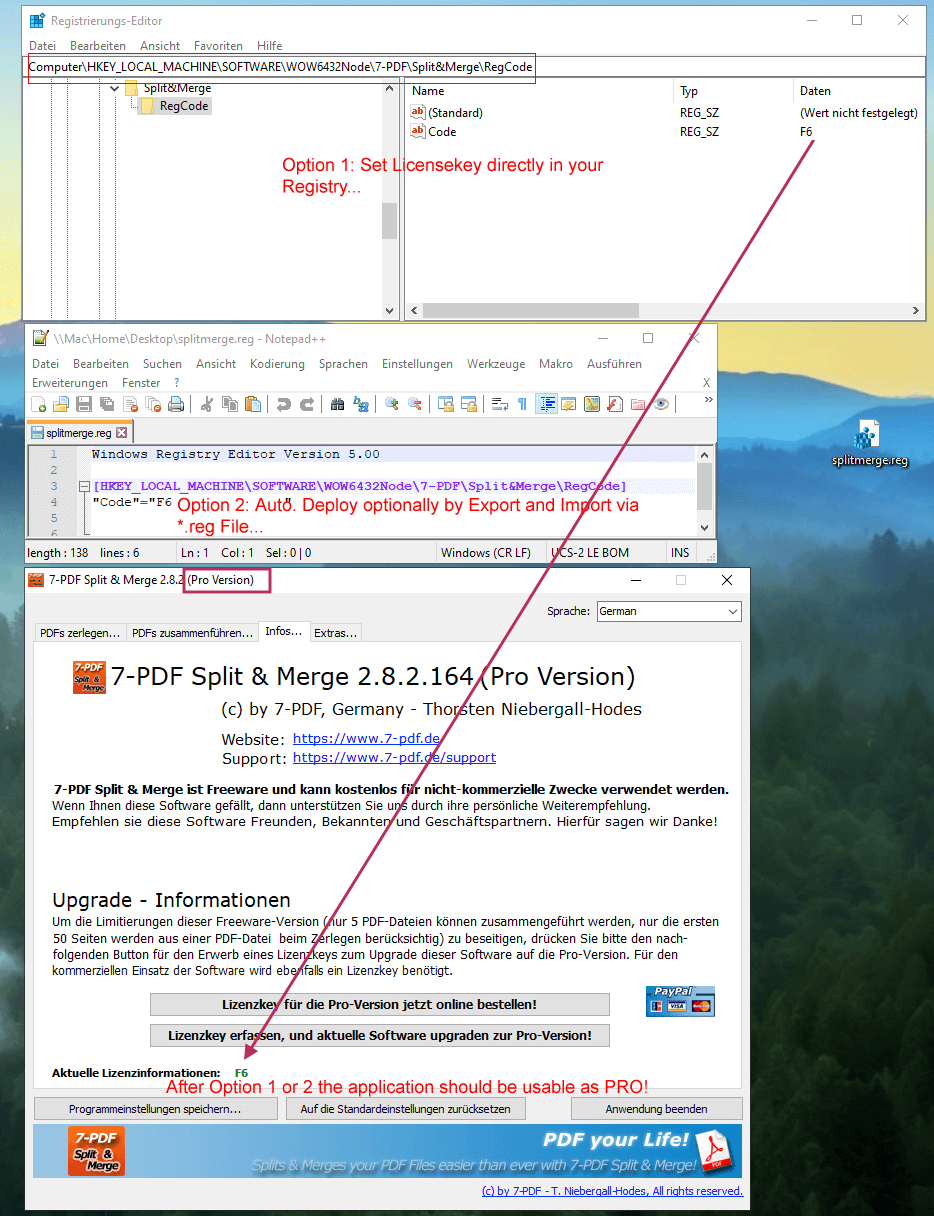Switch to PDFs zusammenführen tab
The image size is (934, 1216).
tap(192, 633)
